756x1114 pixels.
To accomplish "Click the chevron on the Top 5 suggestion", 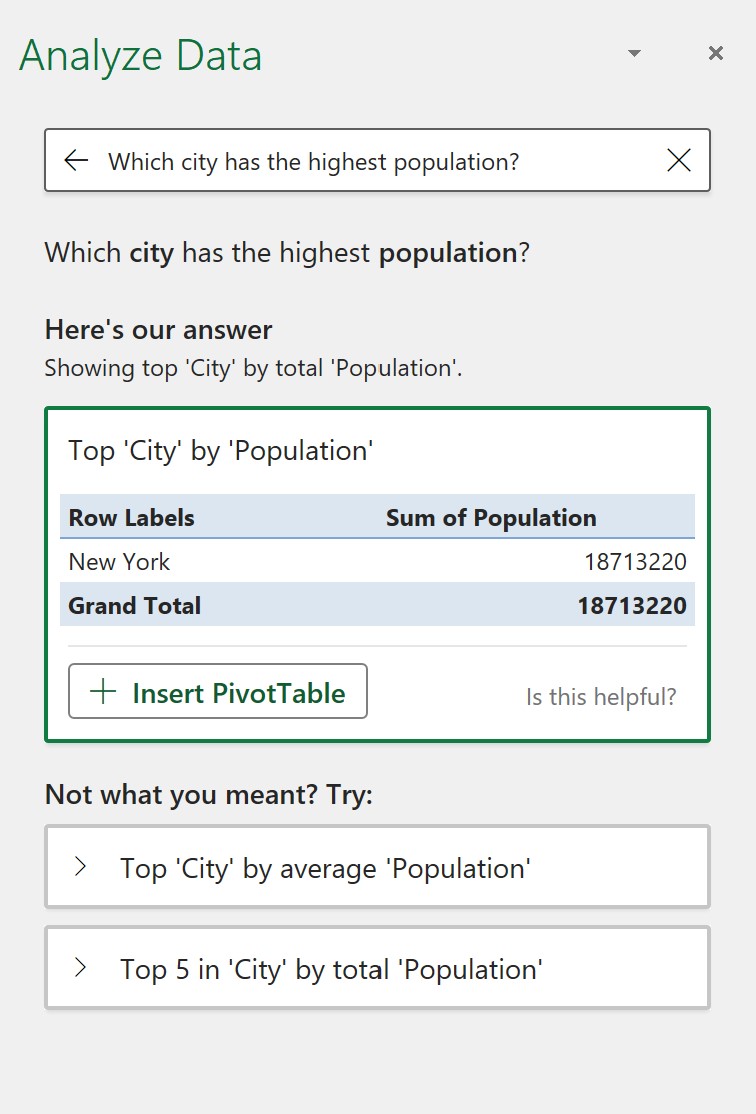I will tap(81, 968).
